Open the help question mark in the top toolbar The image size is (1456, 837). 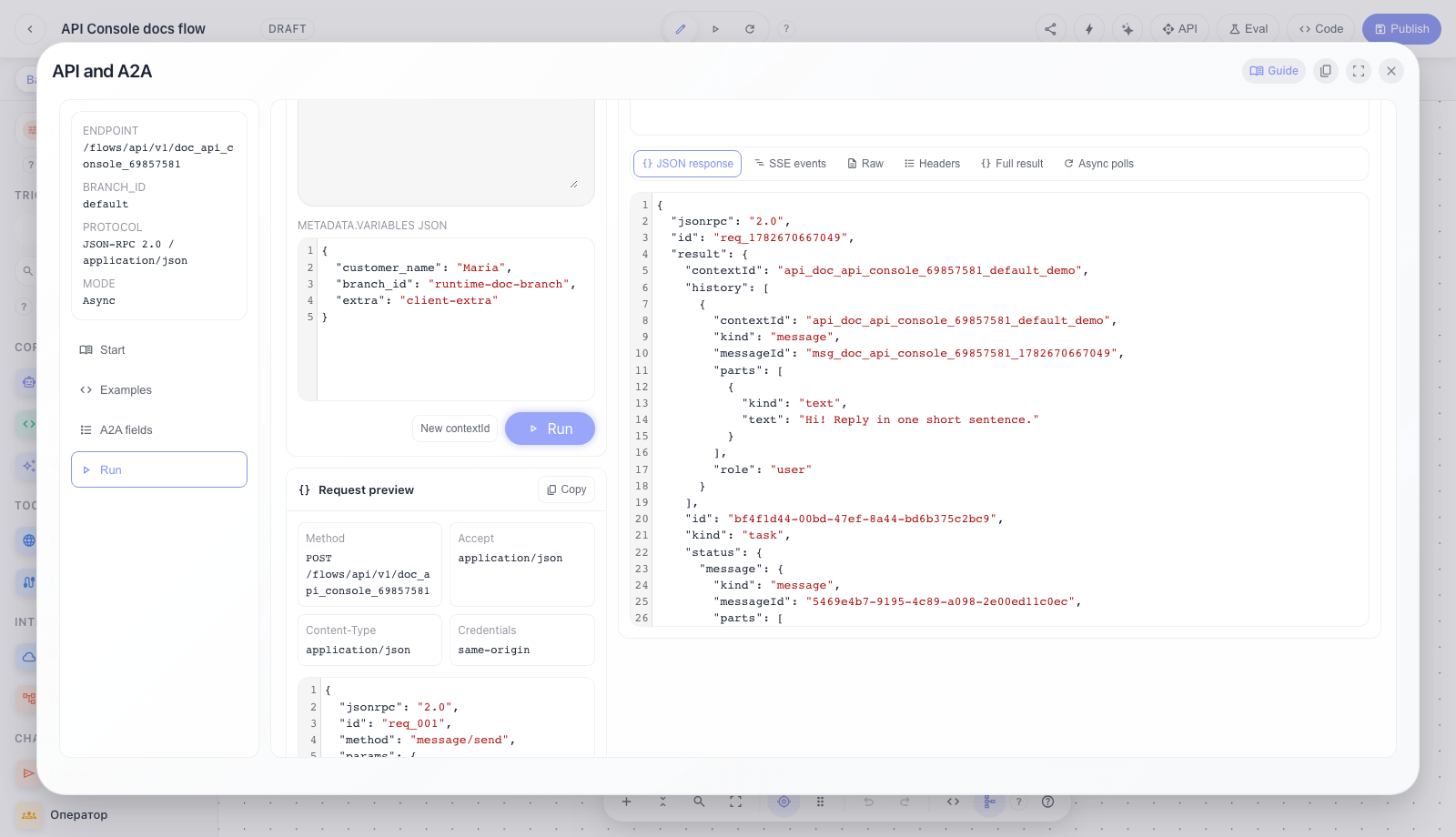point(786,29)
